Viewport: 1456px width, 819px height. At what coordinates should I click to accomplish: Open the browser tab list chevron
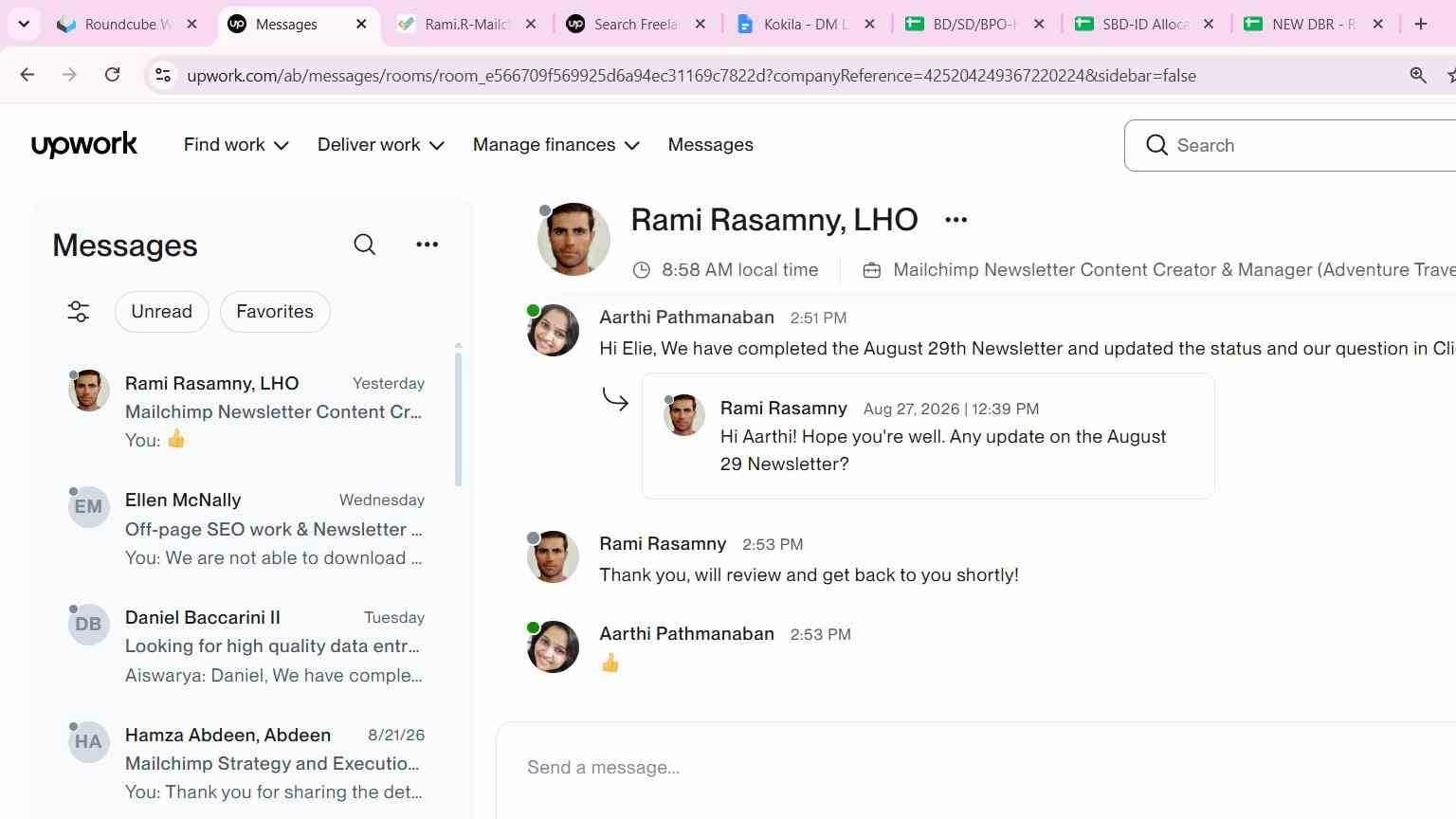pyautogui.click(x=24, y=24)
